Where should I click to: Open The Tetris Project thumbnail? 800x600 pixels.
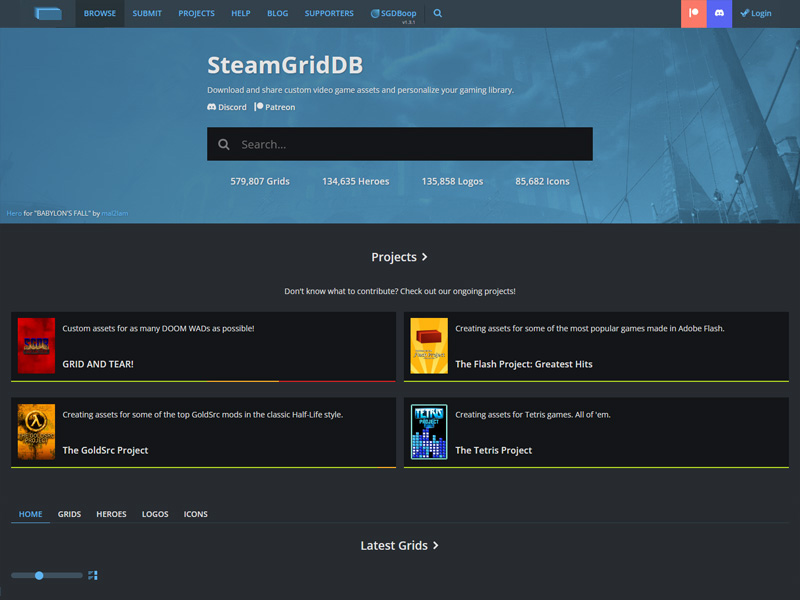[428, 432]
